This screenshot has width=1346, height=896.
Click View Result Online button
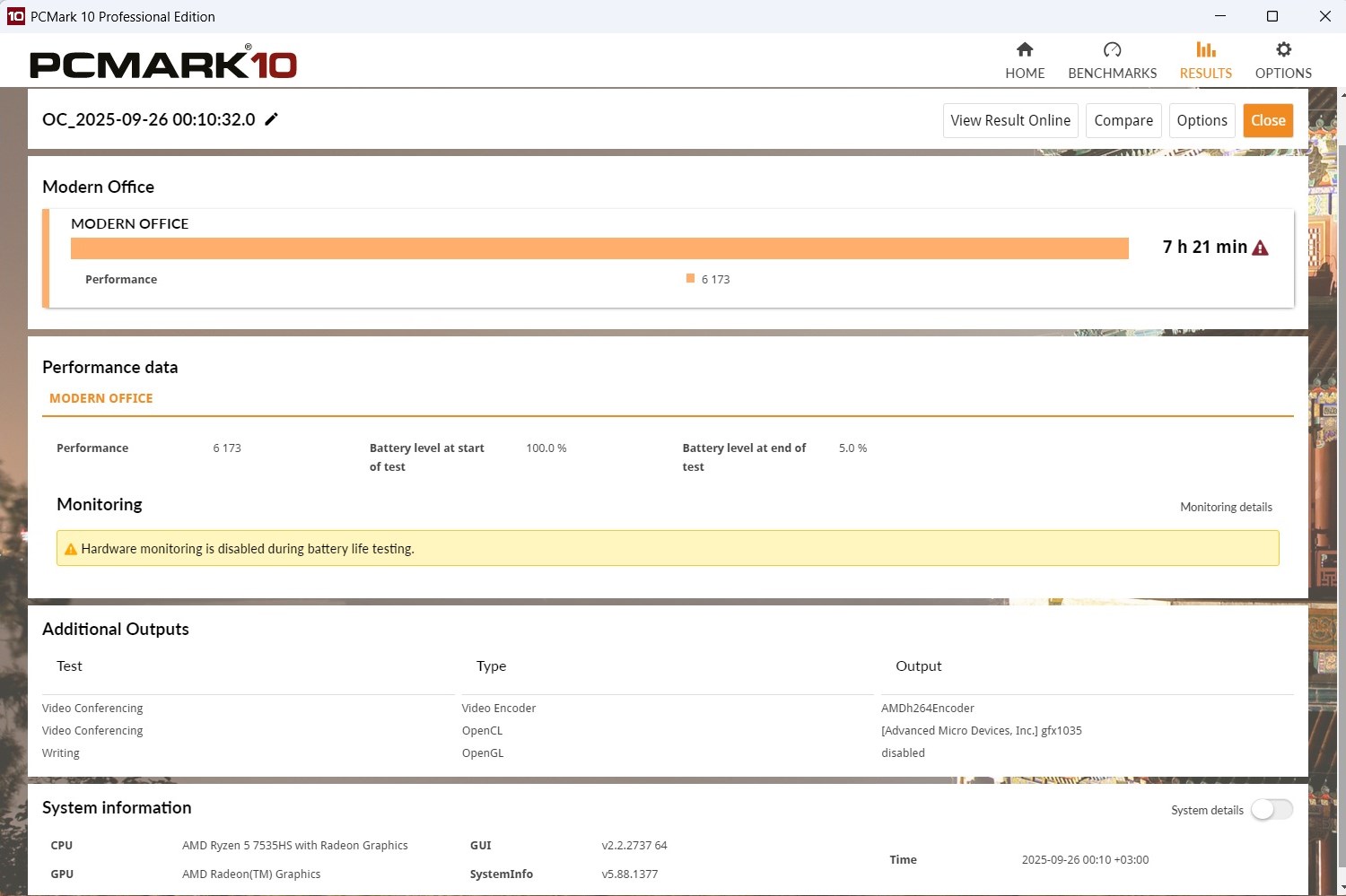[x=1010, y=120]
